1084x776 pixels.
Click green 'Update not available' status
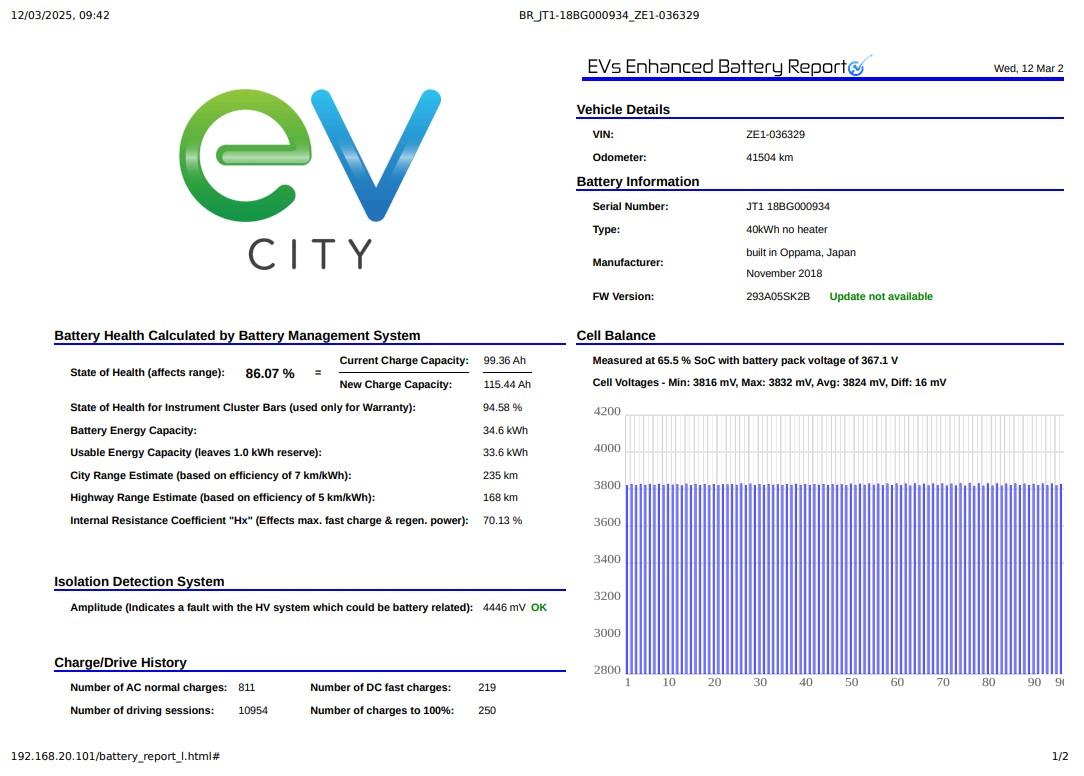[x=881, y=296]
